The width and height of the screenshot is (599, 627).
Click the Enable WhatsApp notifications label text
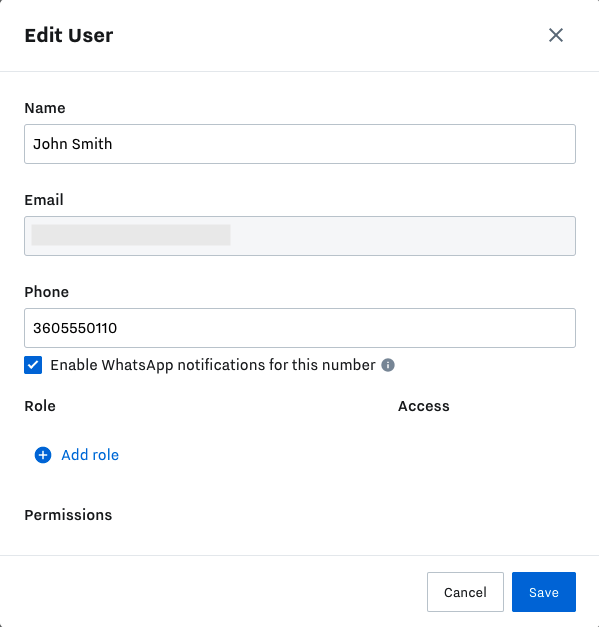pos(213,365)
